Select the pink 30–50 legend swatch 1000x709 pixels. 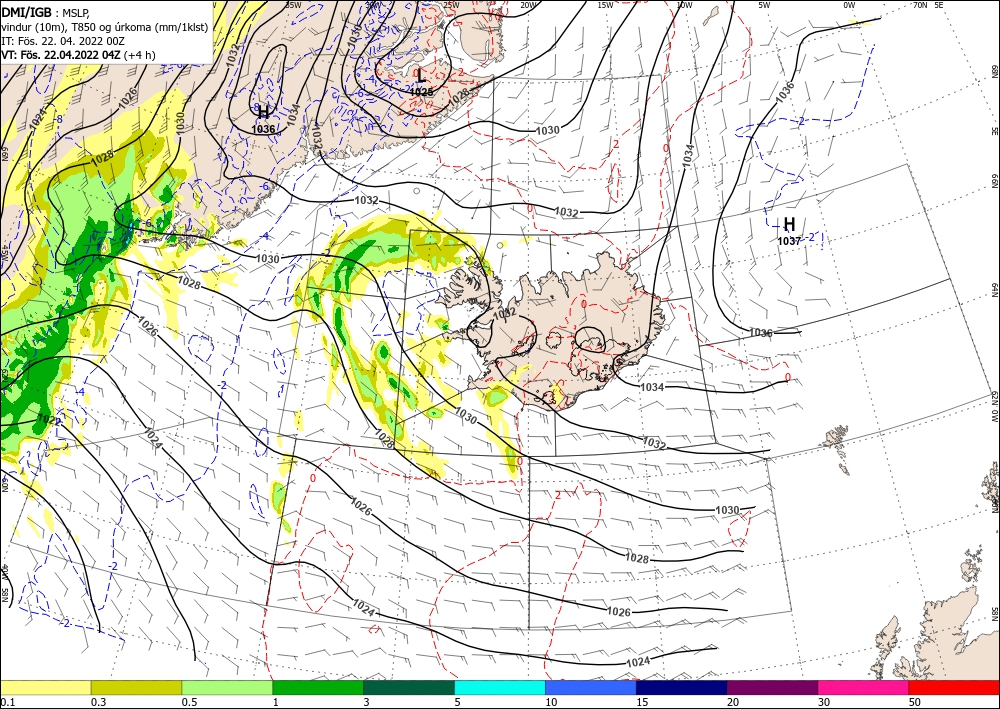coord(864,687)
